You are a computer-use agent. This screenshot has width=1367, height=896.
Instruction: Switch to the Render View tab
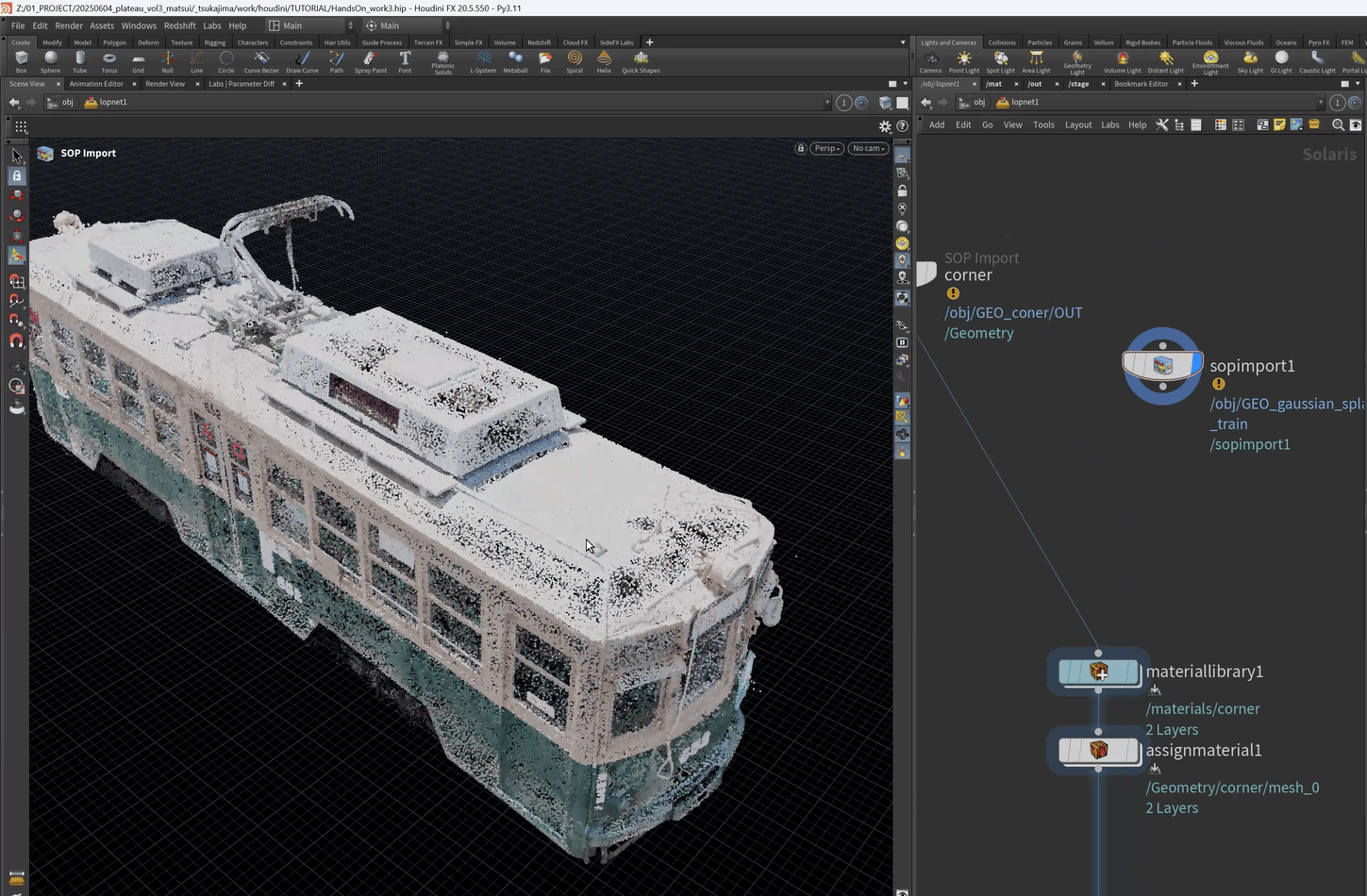coord(165,84)
